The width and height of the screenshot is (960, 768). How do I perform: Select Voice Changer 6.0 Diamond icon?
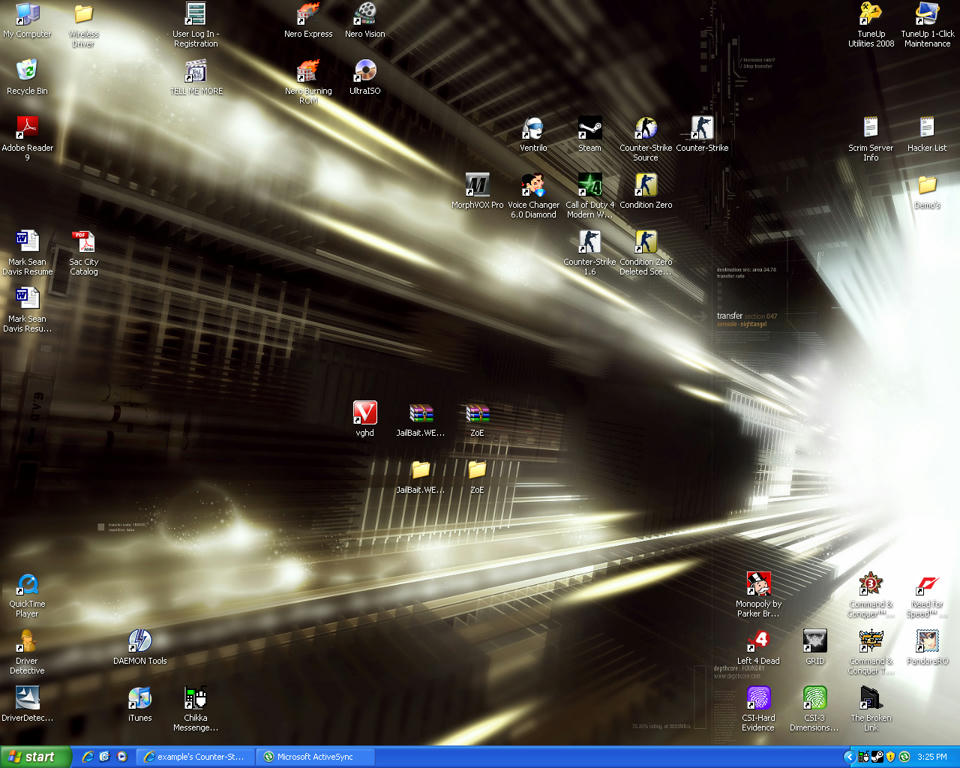(x=533, y=196)
